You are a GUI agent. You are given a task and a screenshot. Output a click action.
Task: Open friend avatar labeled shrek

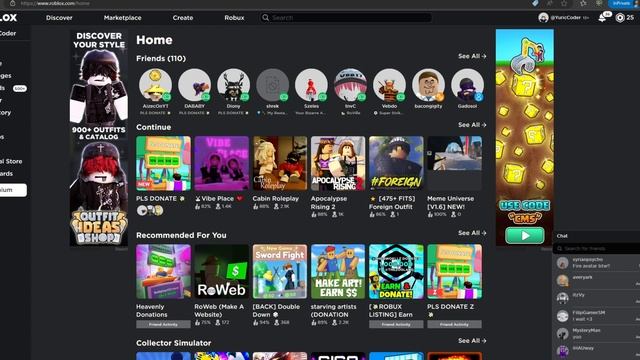(x=273, y=85)
